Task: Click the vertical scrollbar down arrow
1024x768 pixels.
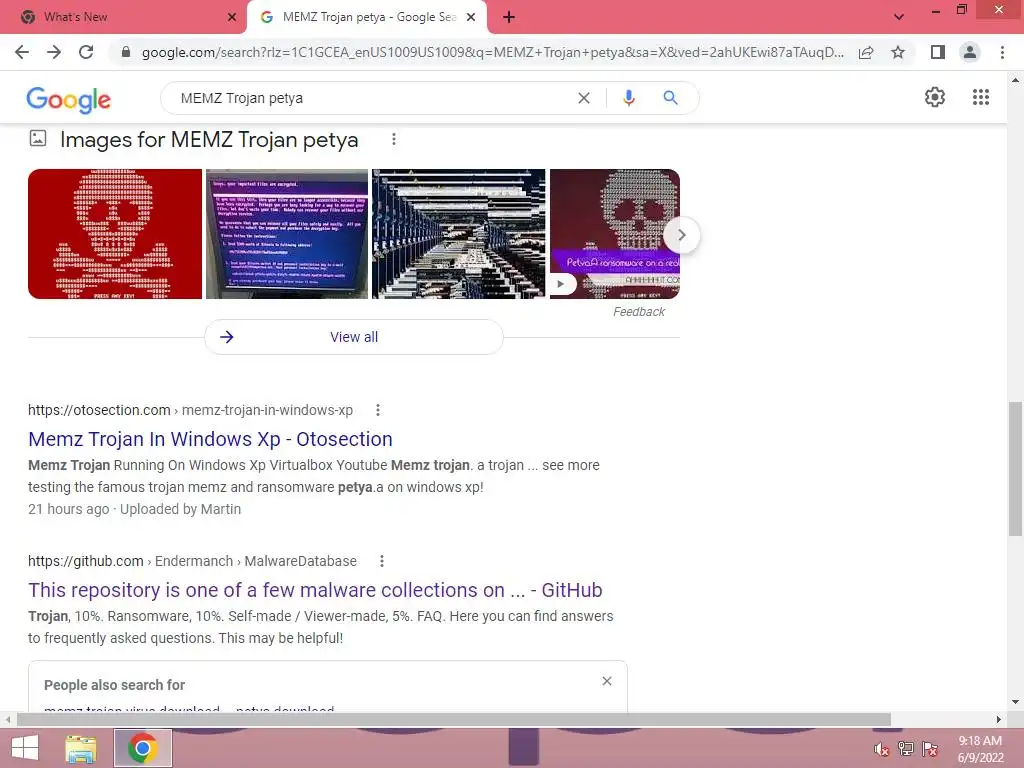Action: pos(1015,702)
